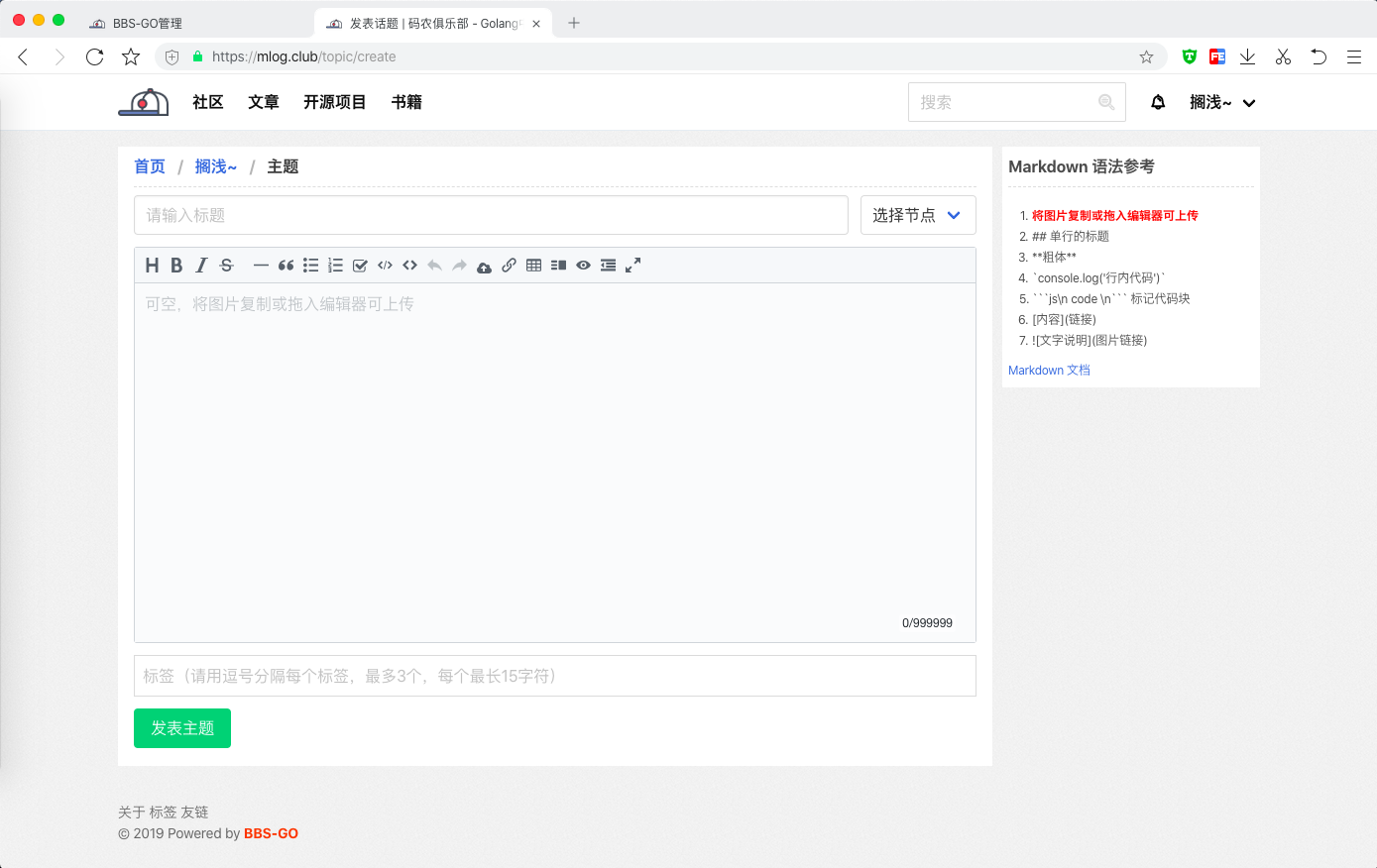Viewport: 1377px width, 868px height.
Task: Toggle bold formatting in the editor
Action: point(176,265)
